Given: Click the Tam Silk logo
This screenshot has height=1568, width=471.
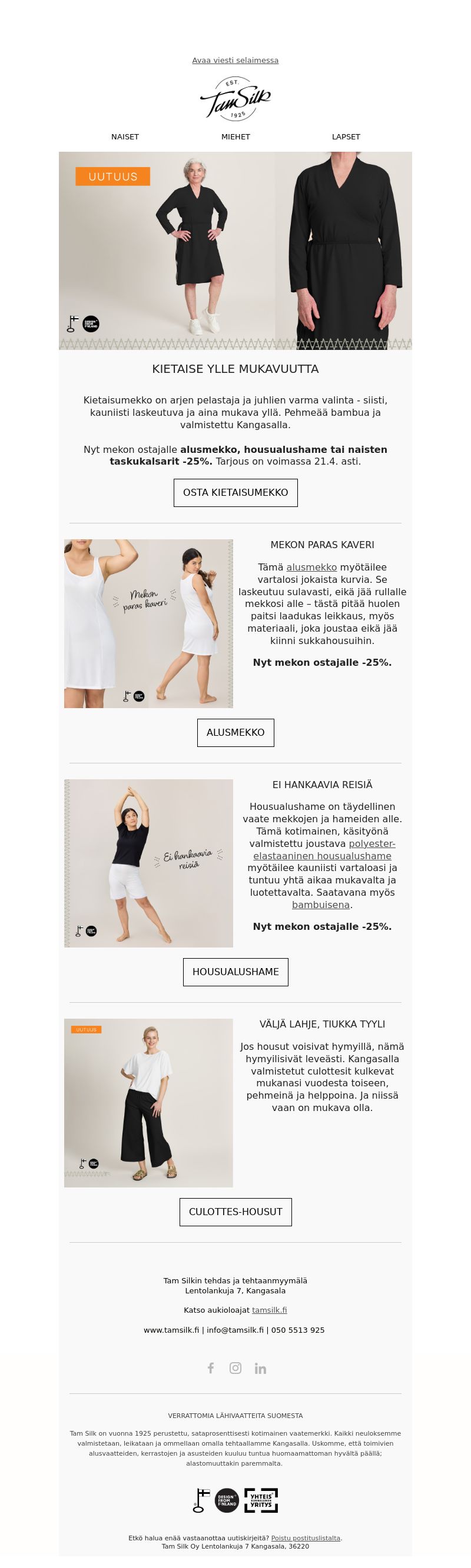Looking at the screenshot, I should click(235, 98).
